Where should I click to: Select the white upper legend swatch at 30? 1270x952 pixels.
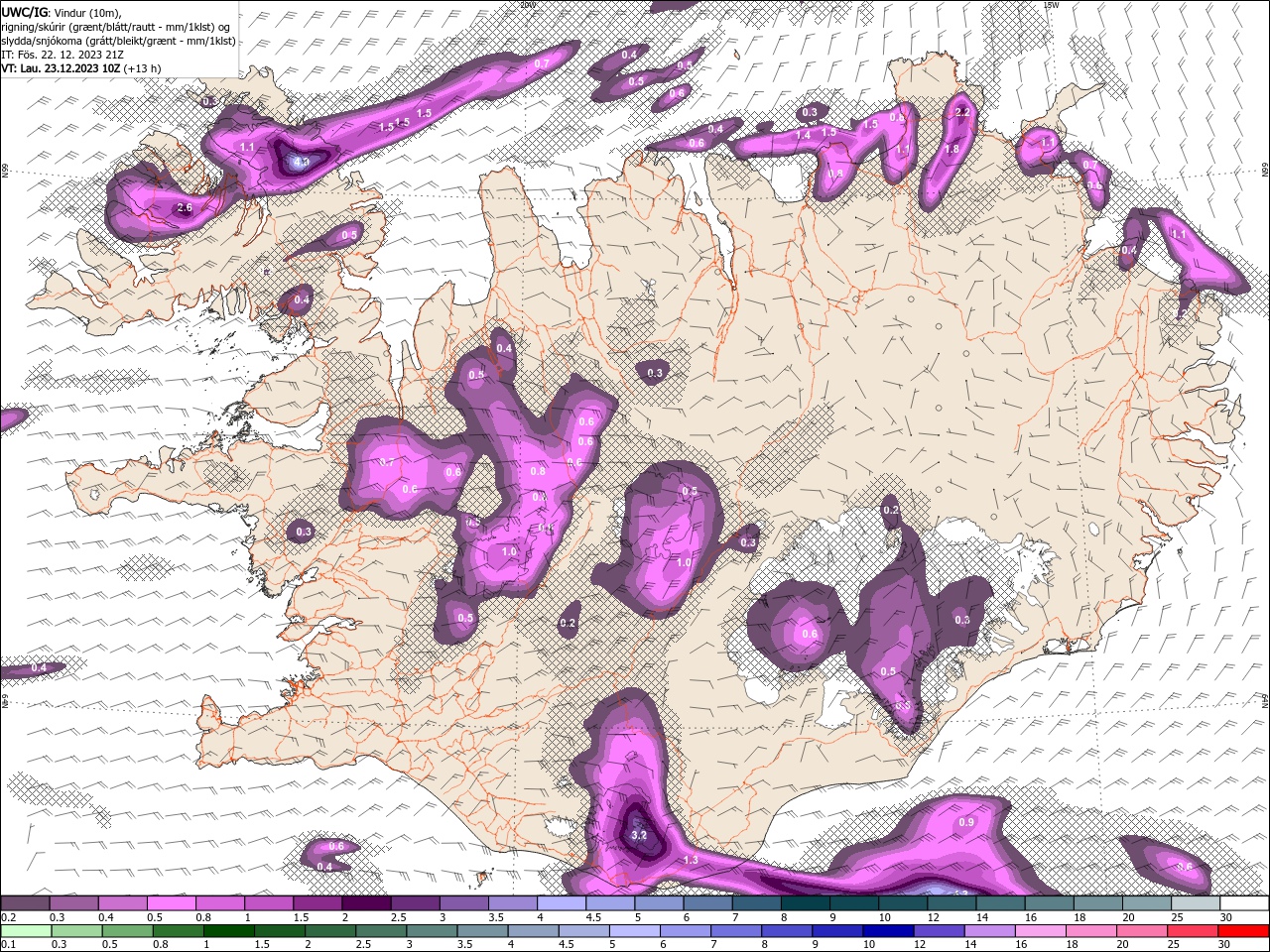pos(1244,903)
